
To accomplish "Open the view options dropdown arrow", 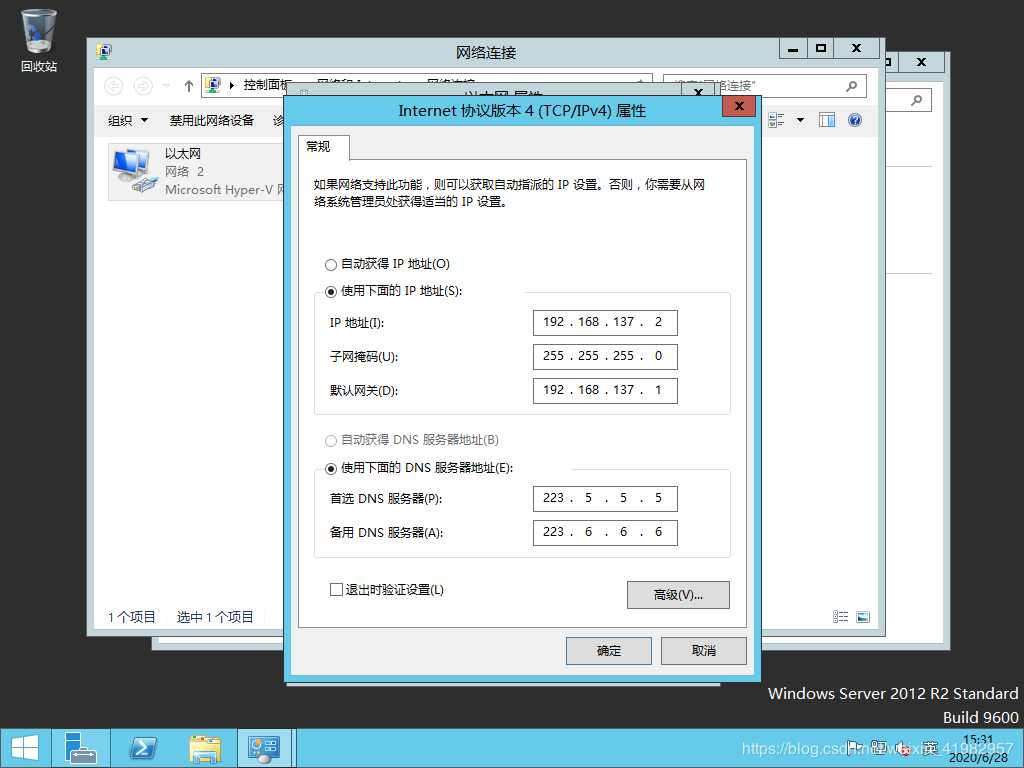I will [x=800, y=120].
